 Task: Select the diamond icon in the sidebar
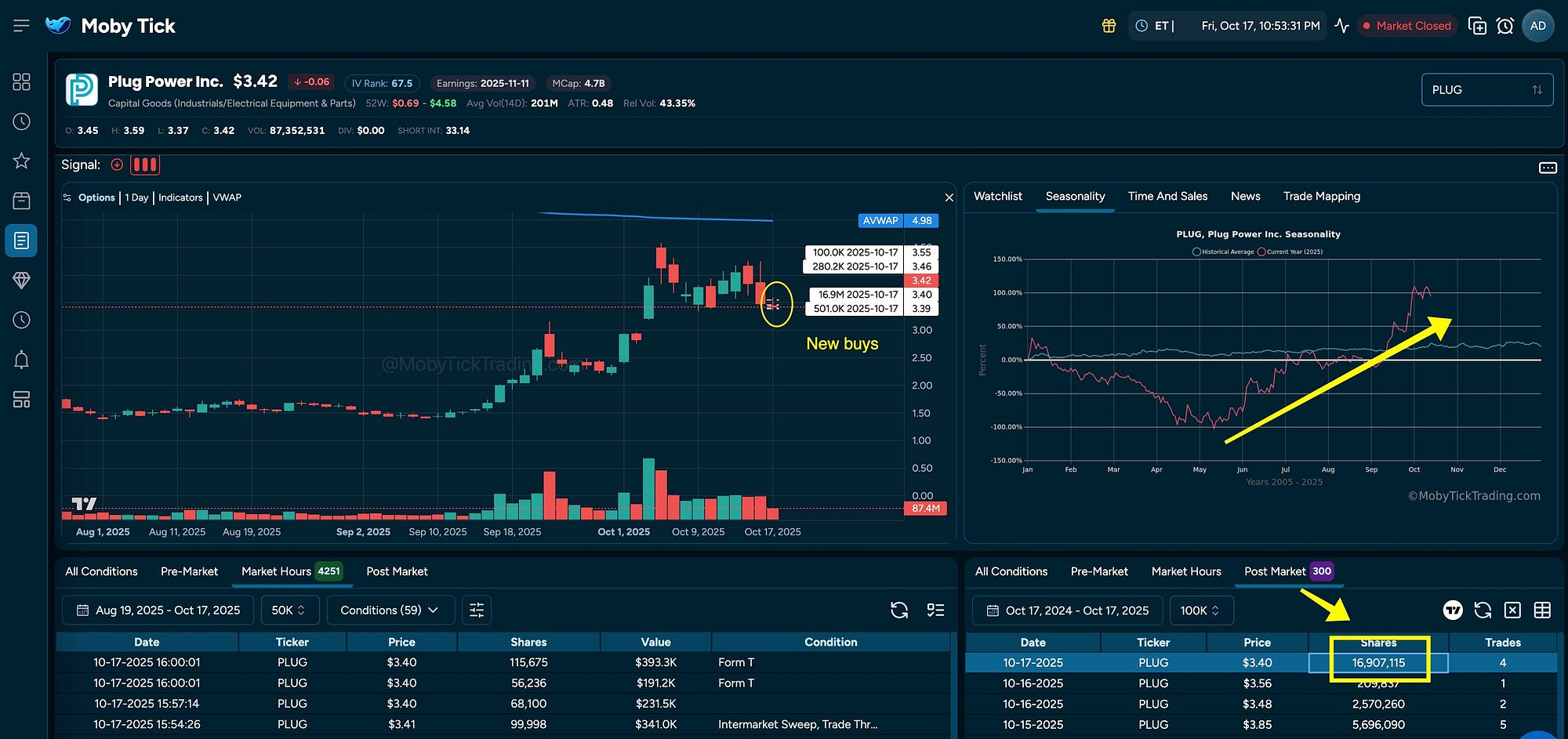pos(21,280)
